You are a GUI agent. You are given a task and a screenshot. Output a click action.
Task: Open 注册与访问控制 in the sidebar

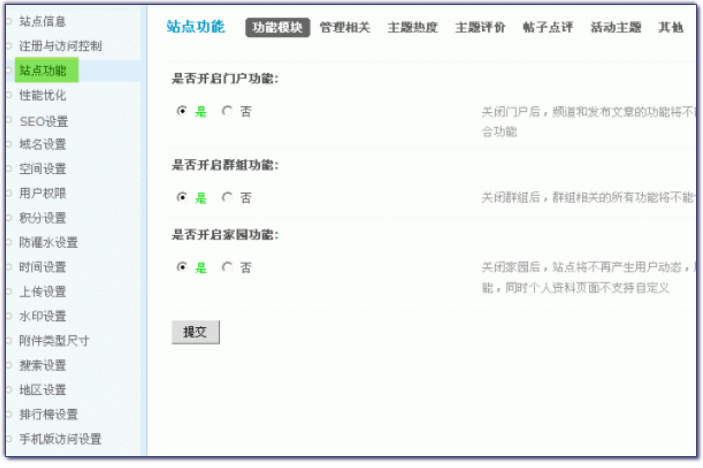click(60, 46)
